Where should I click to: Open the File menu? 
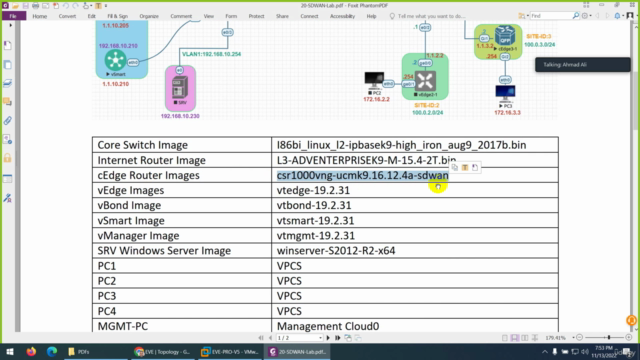[13, 16]
